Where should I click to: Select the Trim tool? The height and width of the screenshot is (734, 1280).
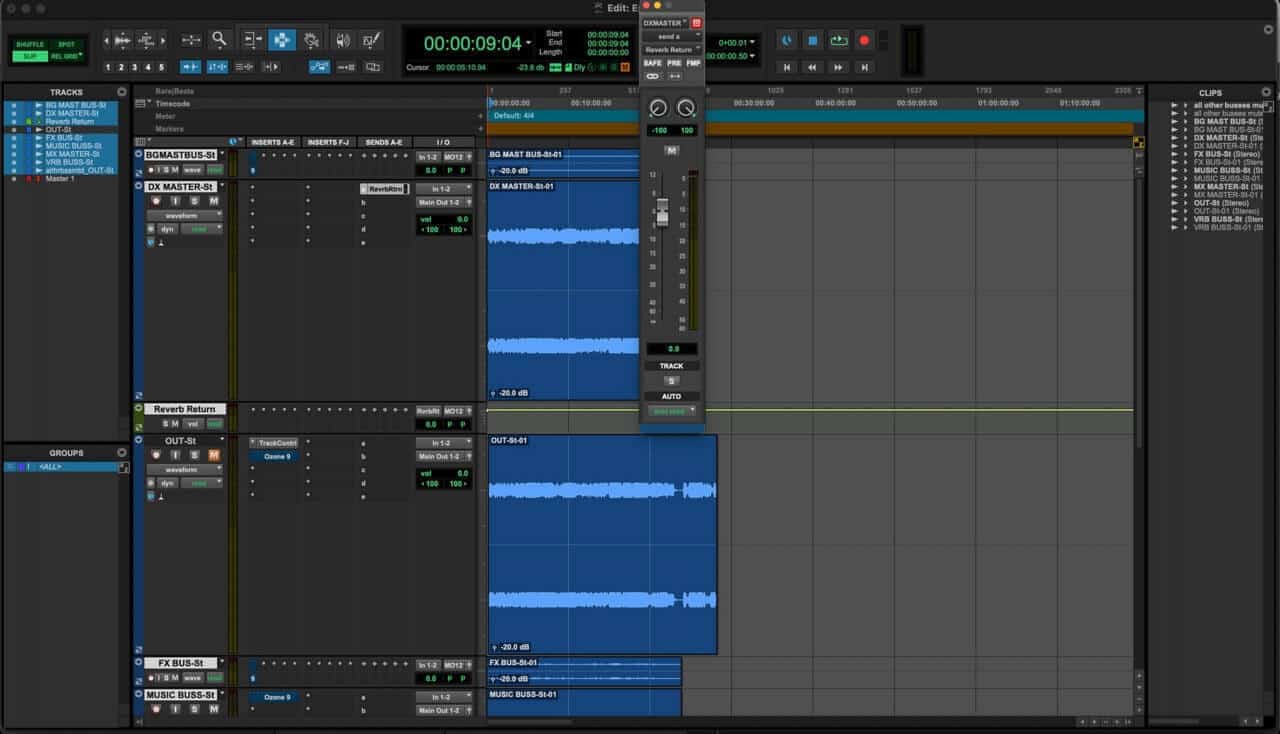coord(253,40)
